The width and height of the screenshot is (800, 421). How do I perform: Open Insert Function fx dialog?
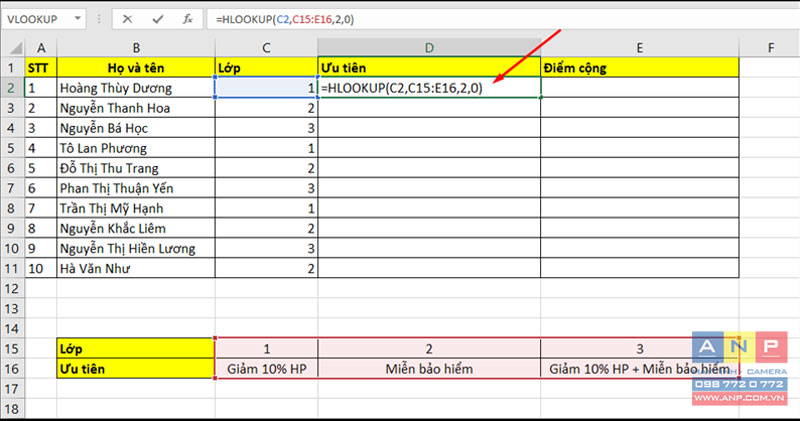pyautogui.click(x=187, y=19)
